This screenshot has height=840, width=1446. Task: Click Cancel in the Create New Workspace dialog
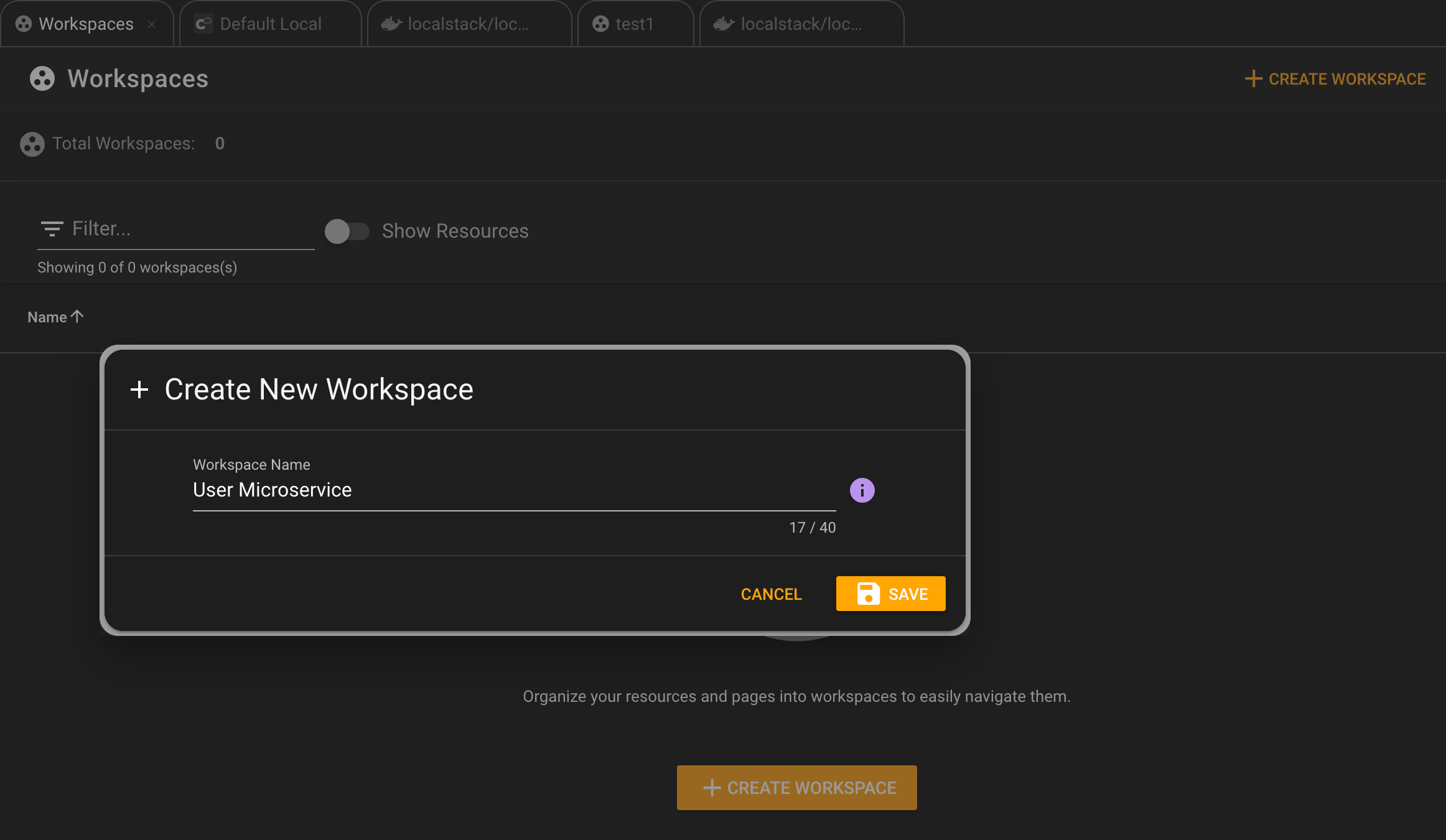coord(771,594)
